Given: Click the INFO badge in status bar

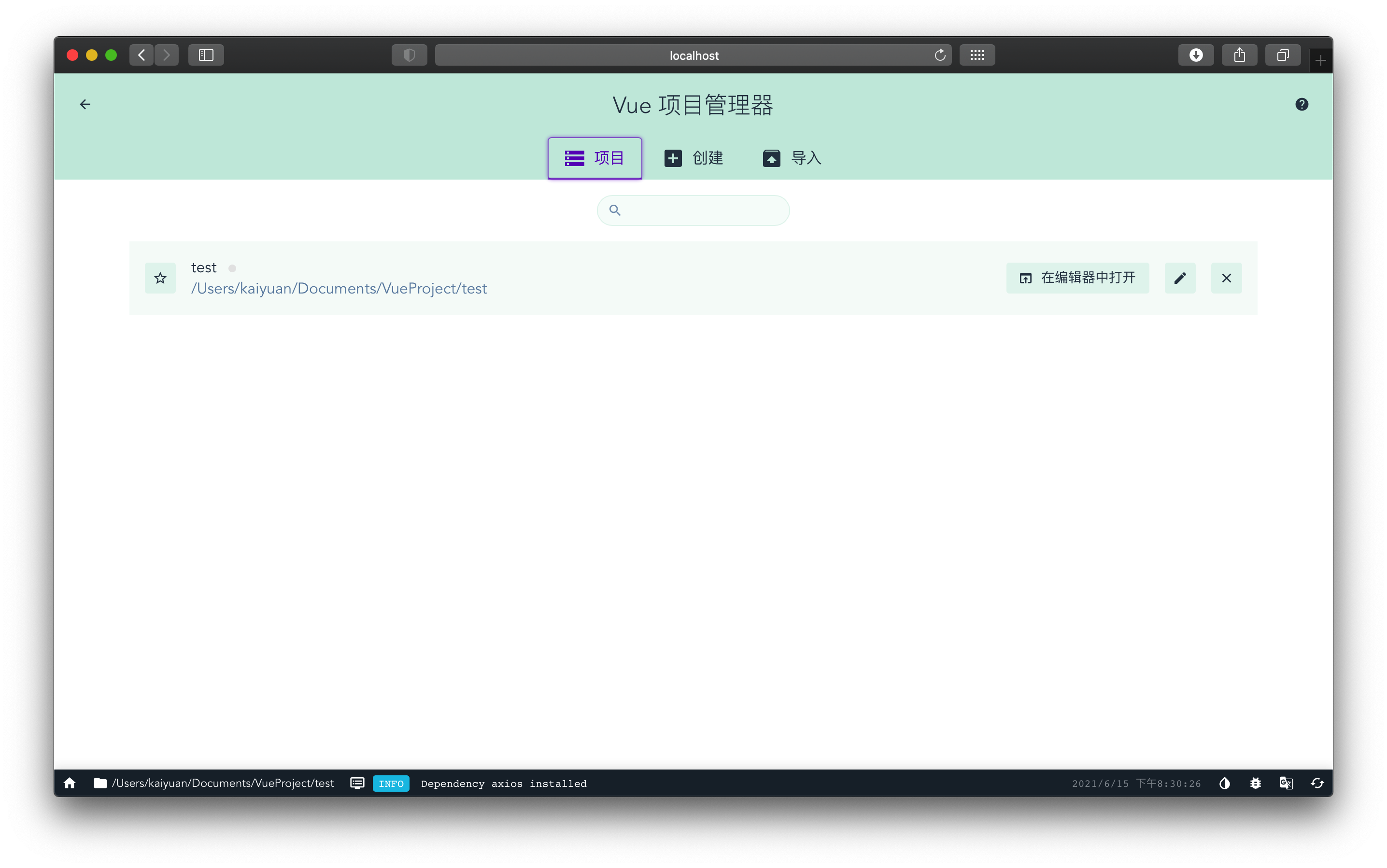Looking at the screenshot, I should click(x=391, y=784).
